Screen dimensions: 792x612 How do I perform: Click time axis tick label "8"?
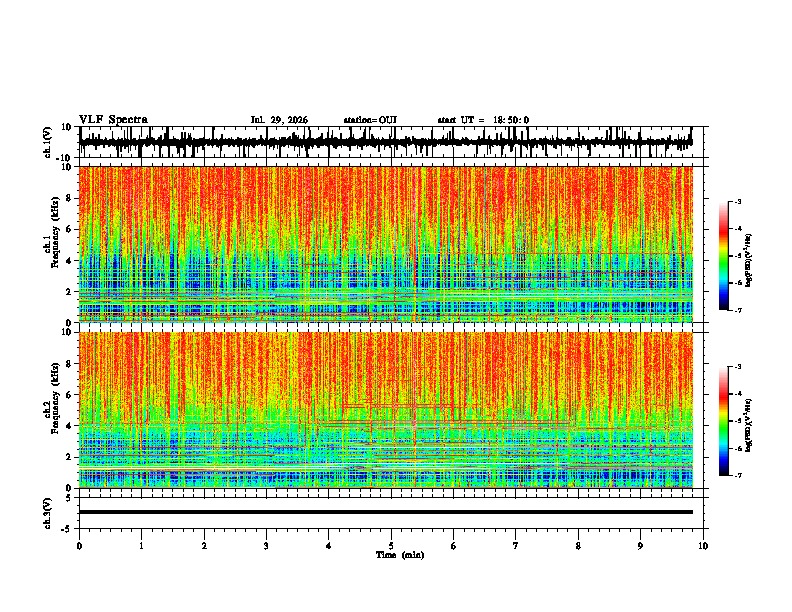pos(578,546)
